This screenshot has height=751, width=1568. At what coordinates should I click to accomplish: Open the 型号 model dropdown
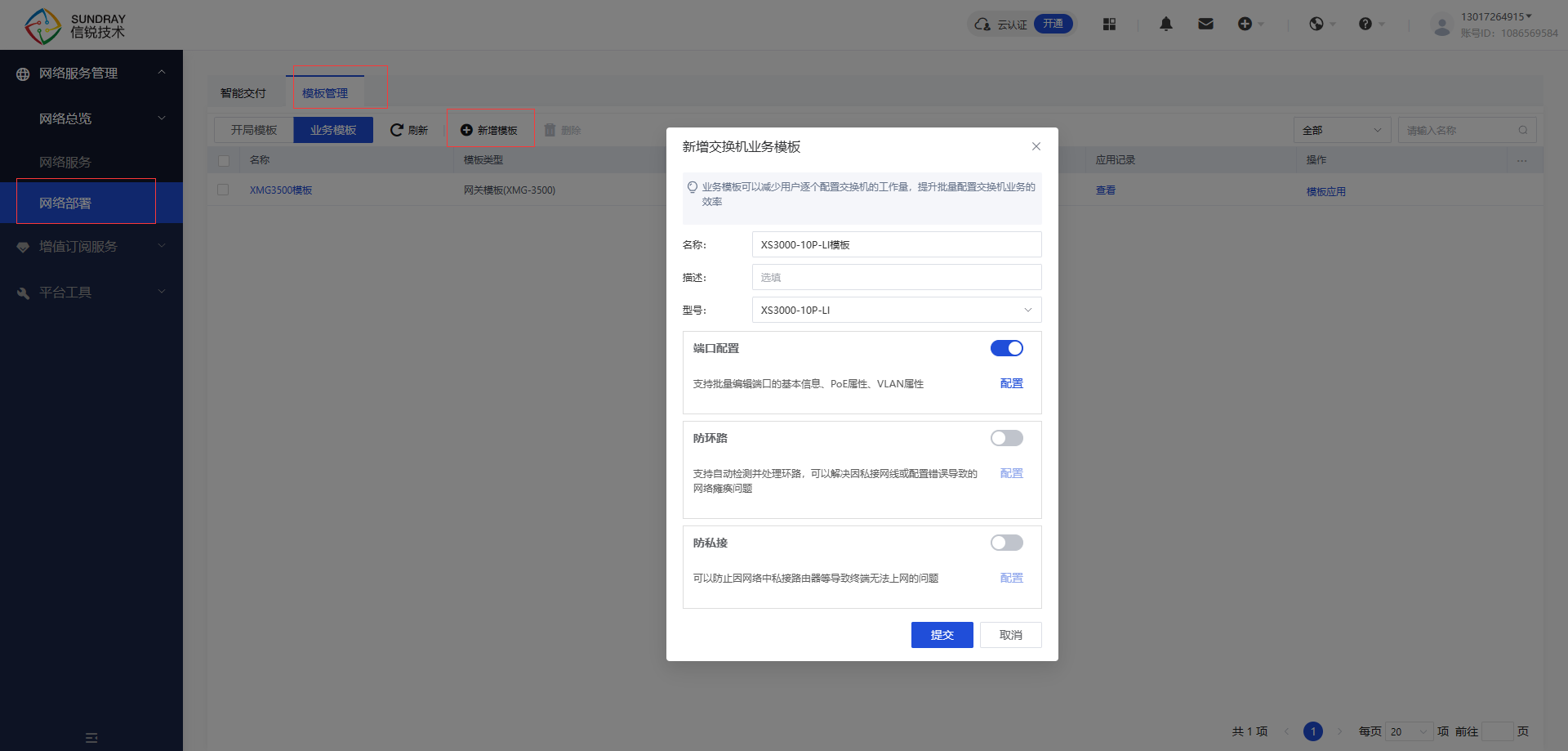point(896,310)
